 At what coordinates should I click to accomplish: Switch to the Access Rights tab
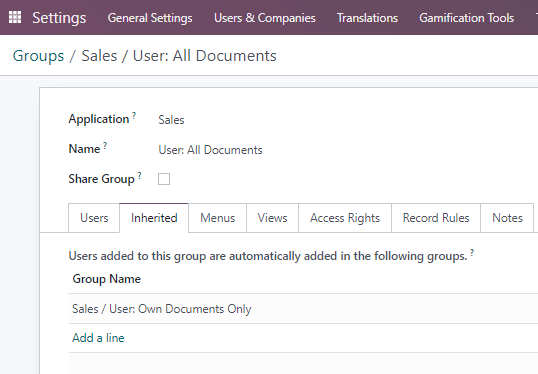[345, 218]
